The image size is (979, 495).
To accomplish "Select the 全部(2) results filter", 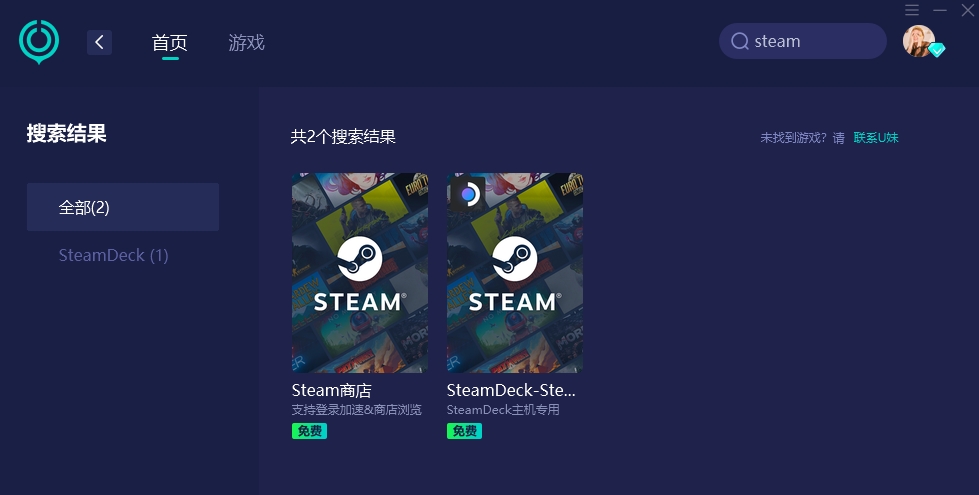I will tap(122, 207).
